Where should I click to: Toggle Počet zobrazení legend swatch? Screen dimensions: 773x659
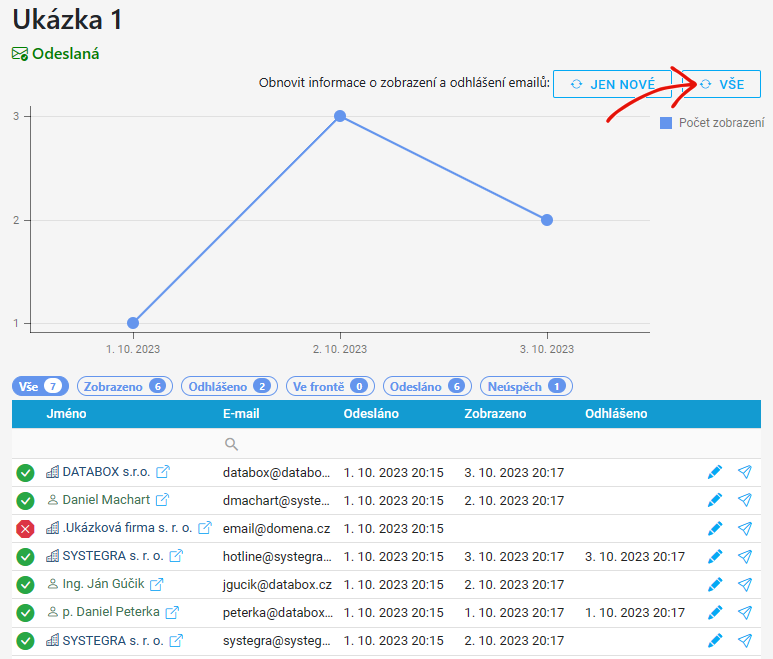pos(666,123)
